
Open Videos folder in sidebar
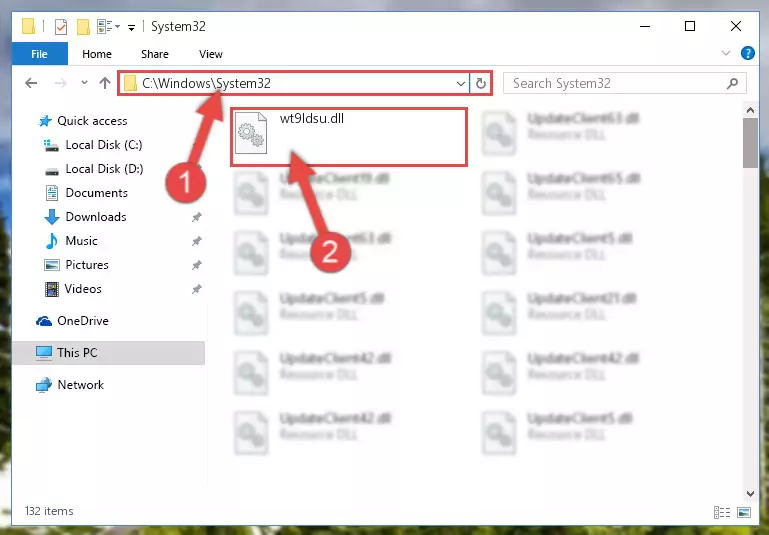83,289
